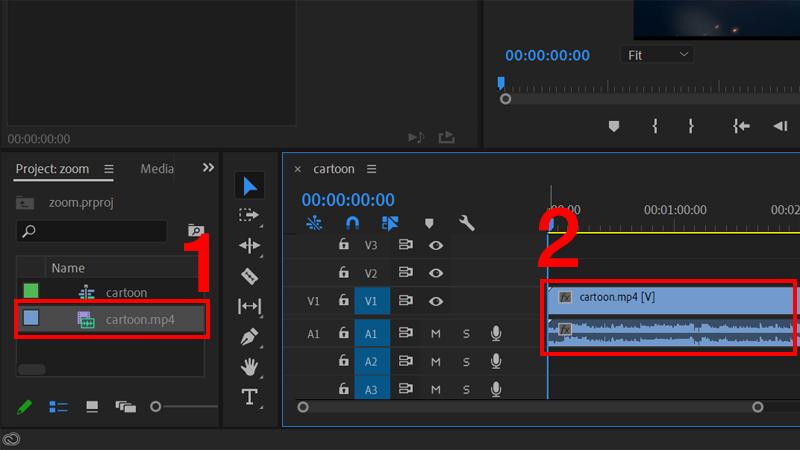Image resolution: width=800 pixels, height=450 pixels.
Task: Enable voice-over record on track A3
Action: click(495, 389)
